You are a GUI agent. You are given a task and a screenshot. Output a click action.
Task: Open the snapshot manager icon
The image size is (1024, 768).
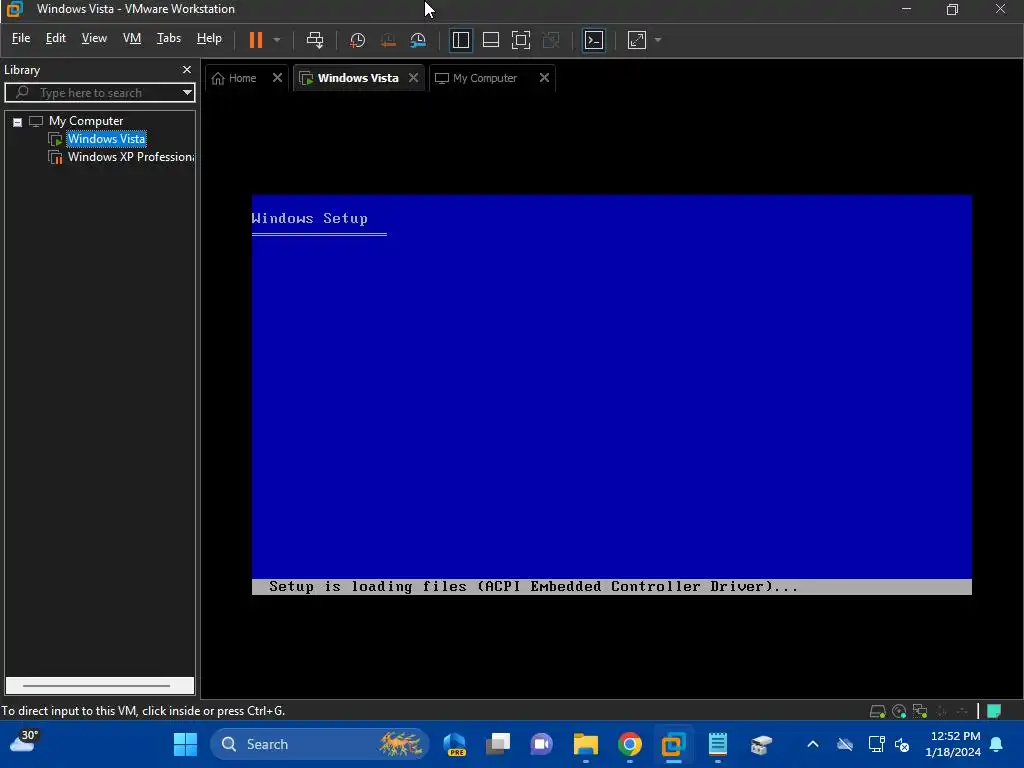pos(418,40)
